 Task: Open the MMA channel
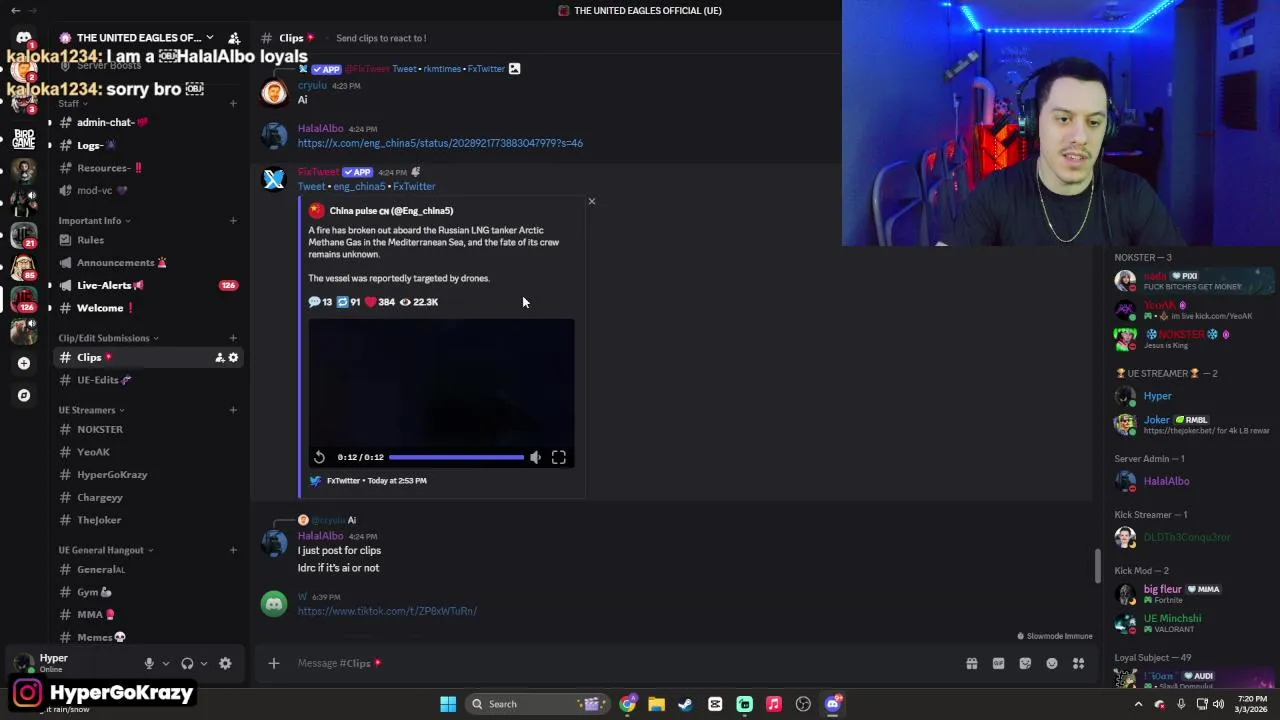click(x=148, y=615)
